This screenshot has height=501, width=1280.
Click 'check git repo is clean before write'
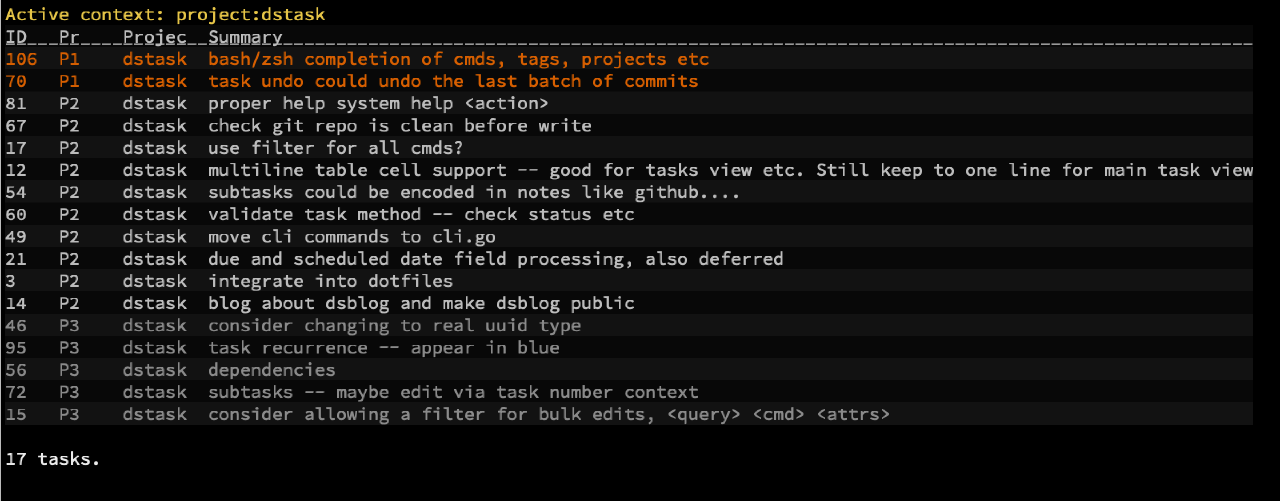click(x=400, y=126)
